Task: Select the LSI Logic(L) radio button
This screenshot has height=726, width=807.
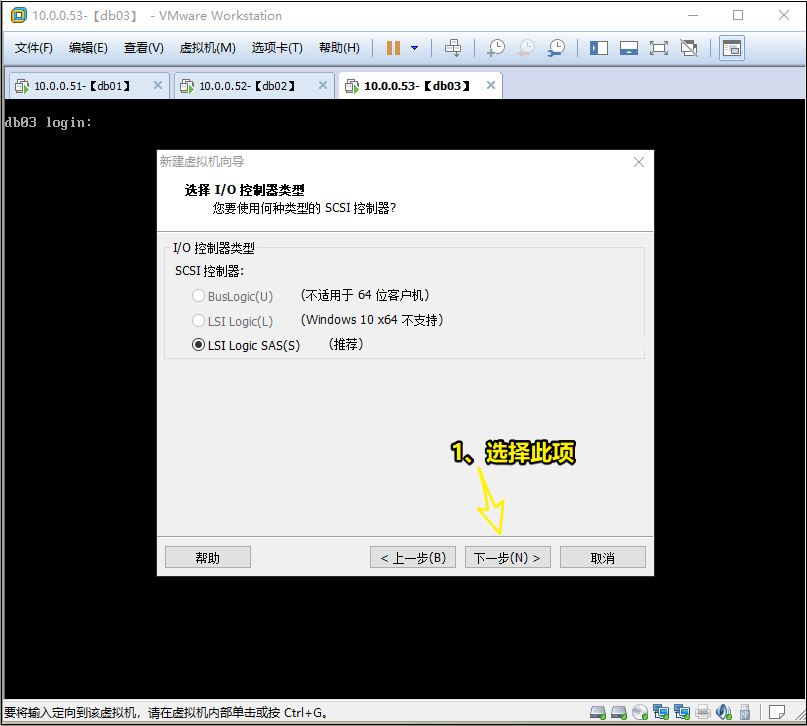Action: tap(198, 321)
